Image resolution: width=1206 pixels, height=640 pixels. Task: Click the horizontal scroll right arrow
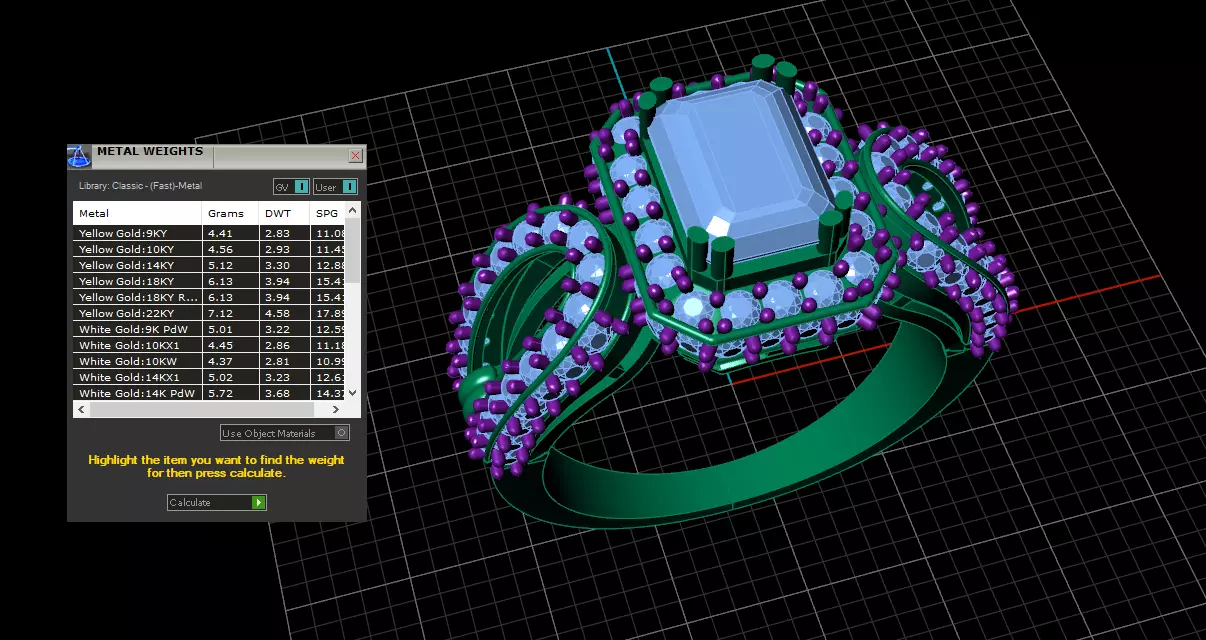(338, 409)
